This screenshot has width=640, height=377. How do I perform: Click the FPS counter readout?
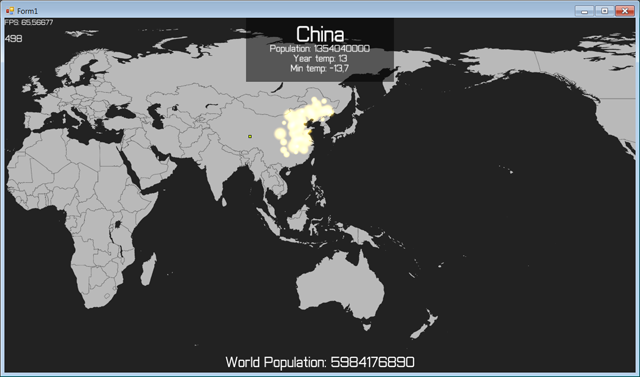(x=29, y=22)
